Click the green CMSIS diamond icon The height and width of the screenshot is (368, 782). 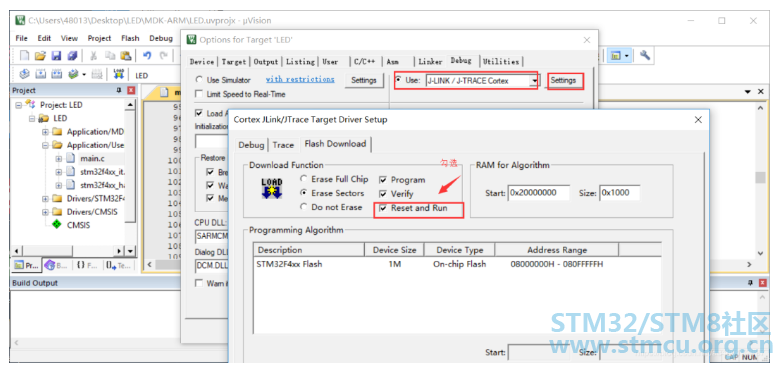56,225
